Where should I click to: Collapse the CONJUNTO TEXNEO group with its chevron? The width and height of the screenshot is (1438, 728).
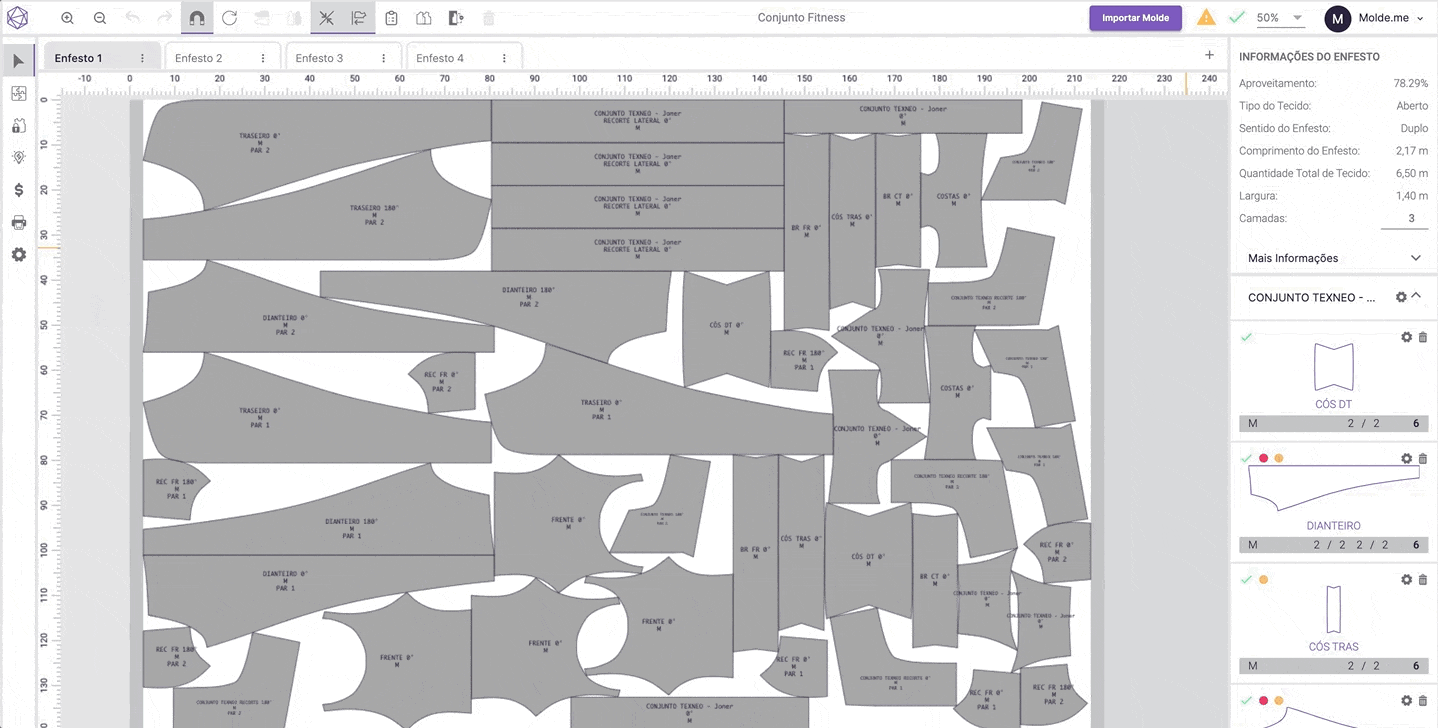[1416, 295]
